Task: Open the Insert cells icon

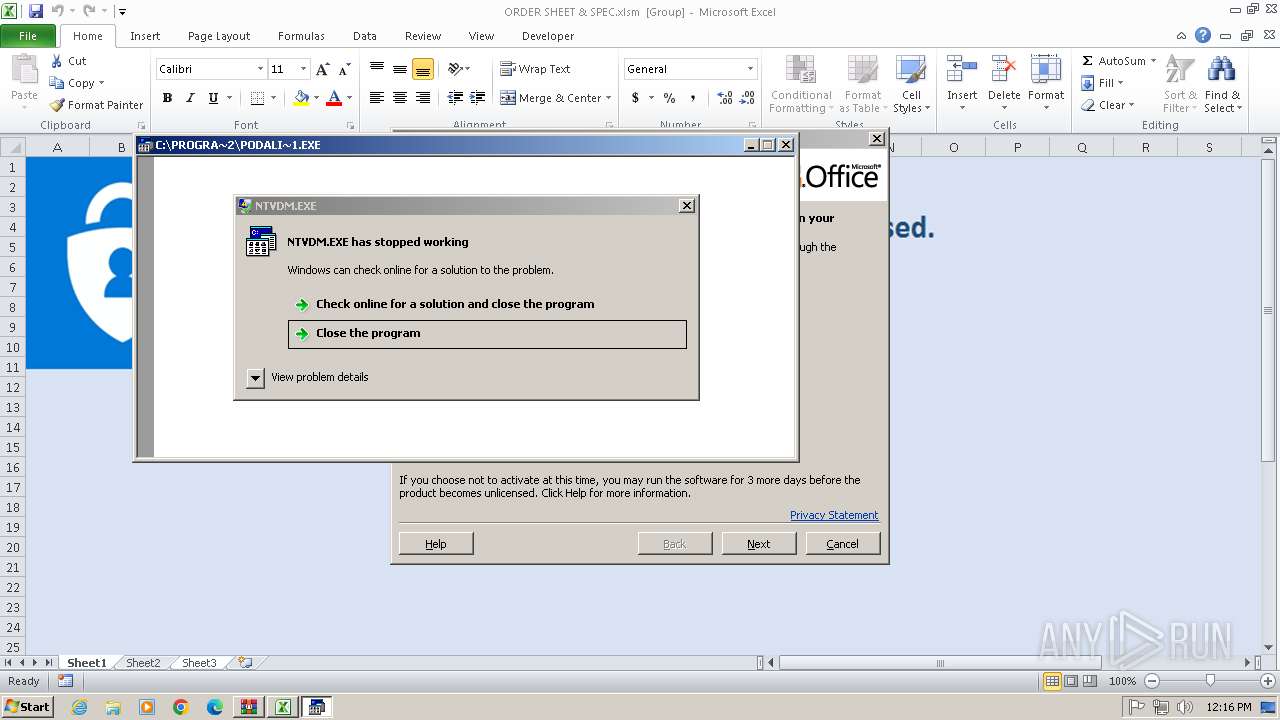Action: point(962,70)
